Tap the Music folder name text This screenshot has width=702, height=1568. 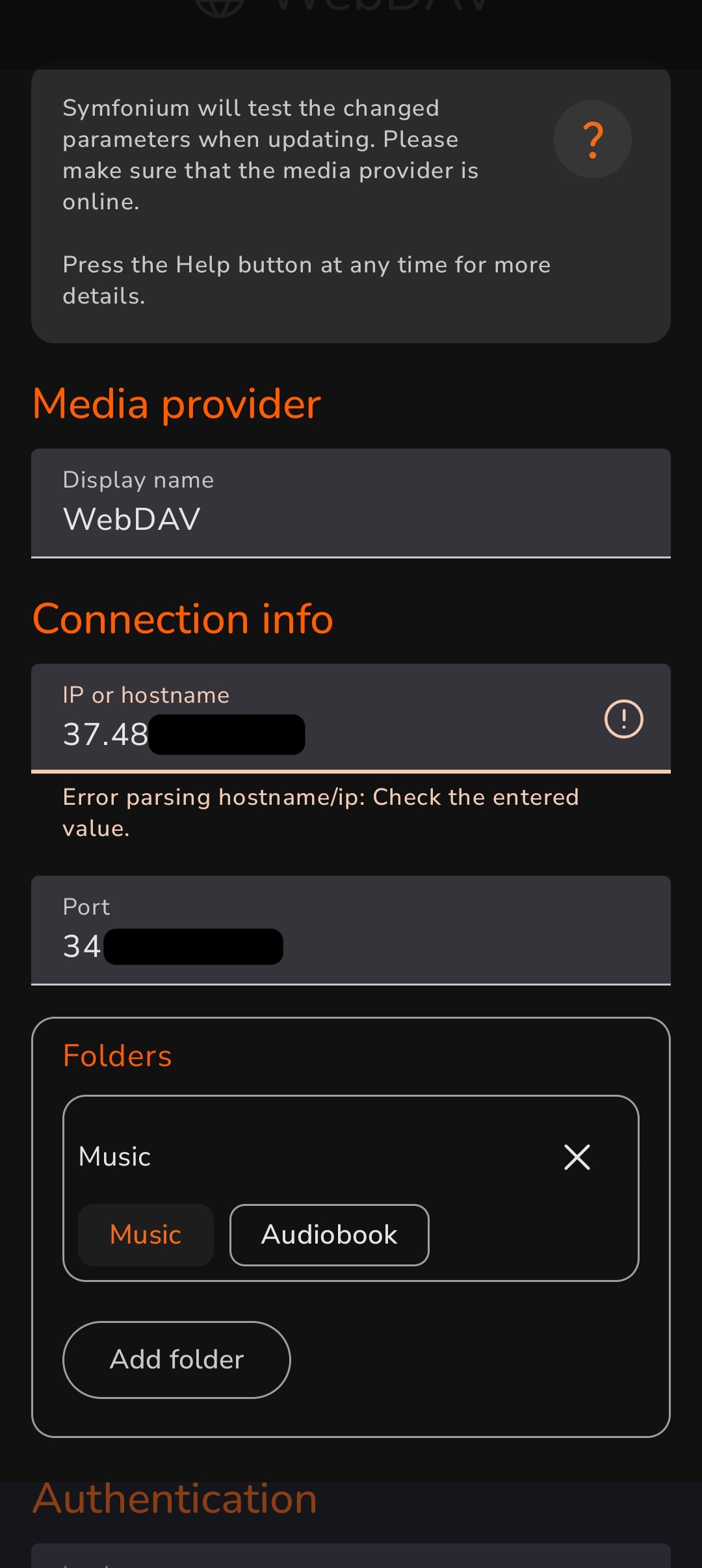point(115,1157)
